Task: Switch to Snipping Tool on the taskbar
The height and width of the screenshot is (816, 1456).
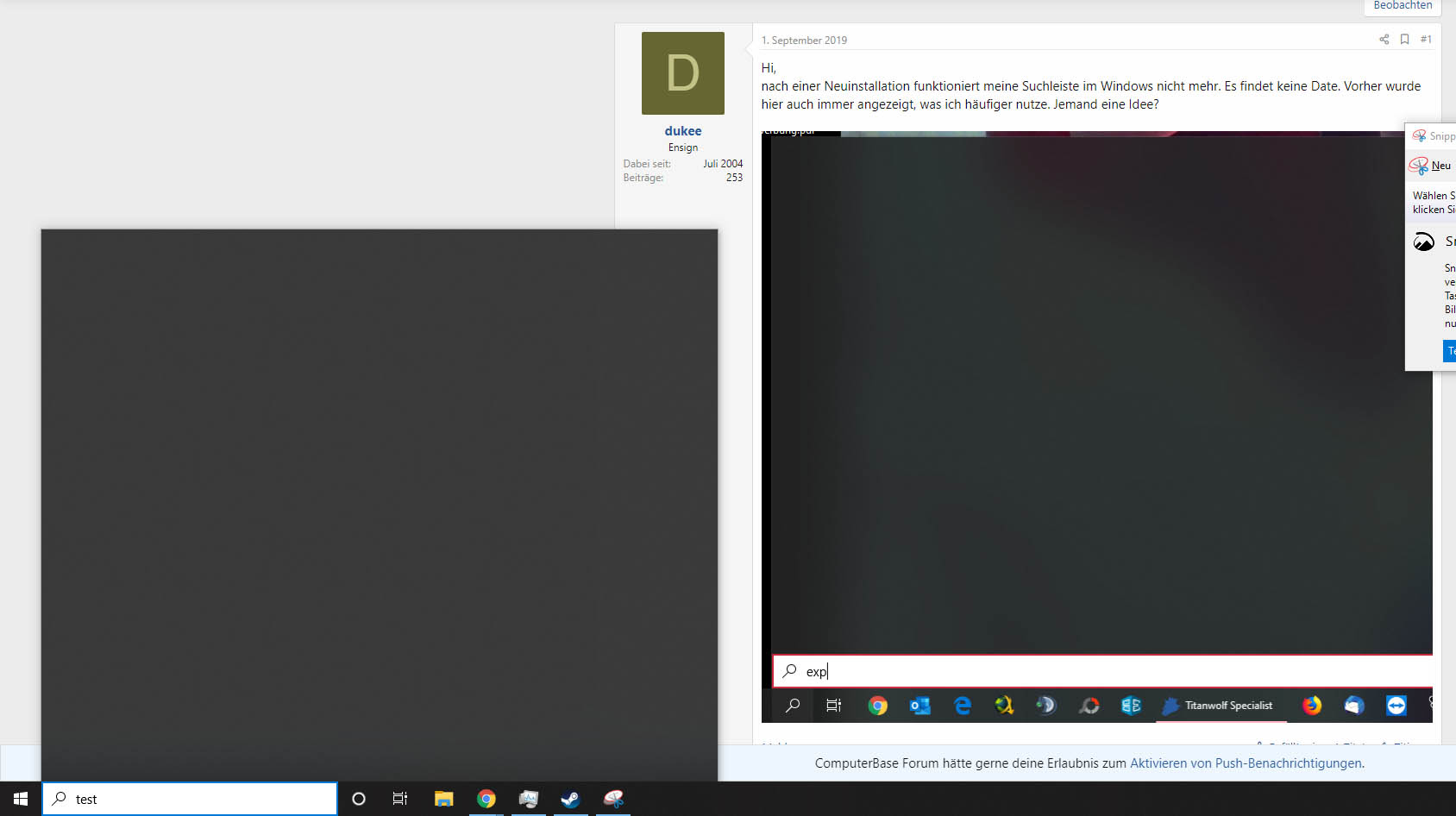Action: [x=613, y=799]
